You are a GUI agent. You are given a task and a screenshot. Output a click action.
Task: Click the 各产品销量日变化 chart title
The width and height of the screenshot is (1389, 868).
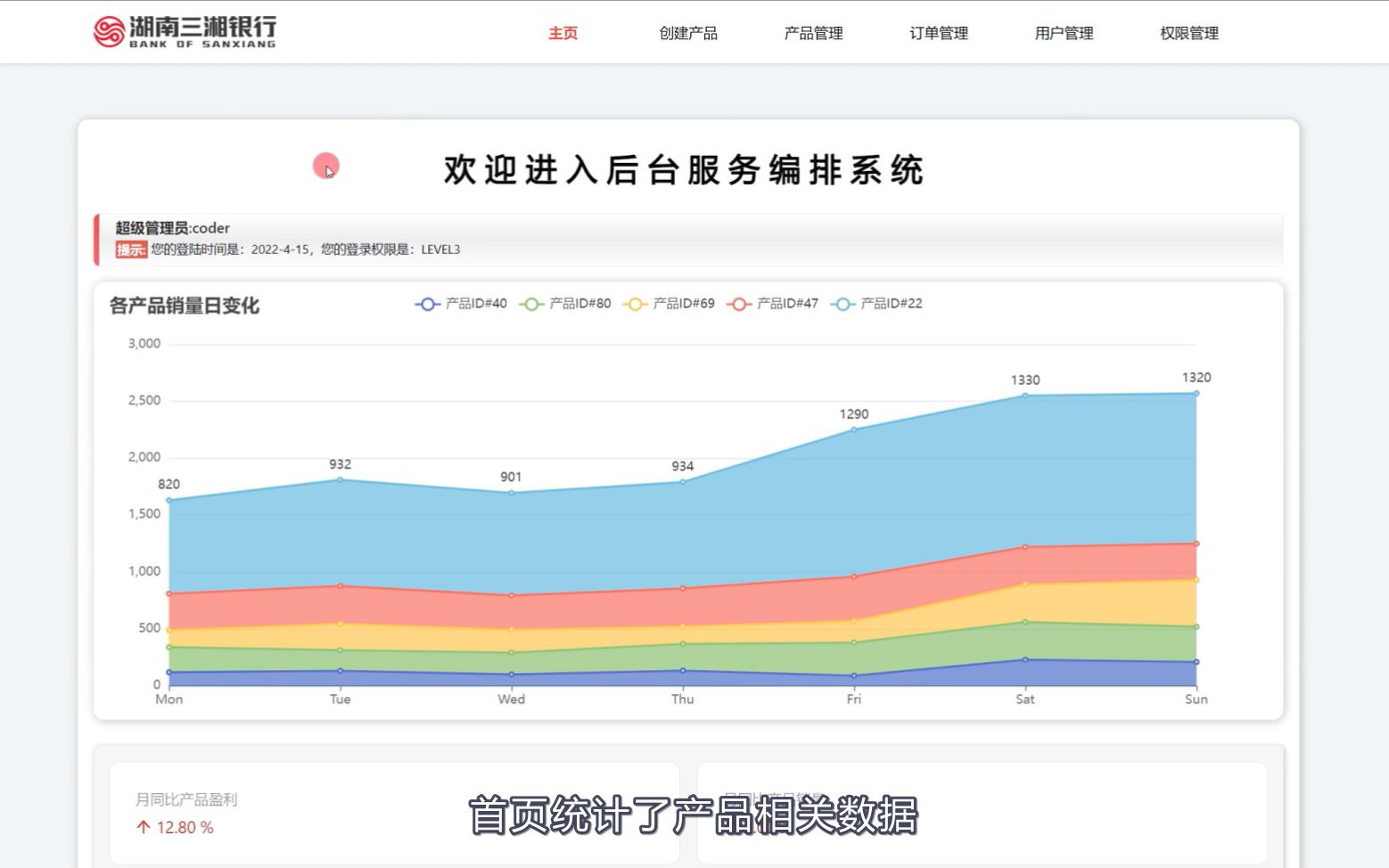pyautogui.click(x=185, y=306)
